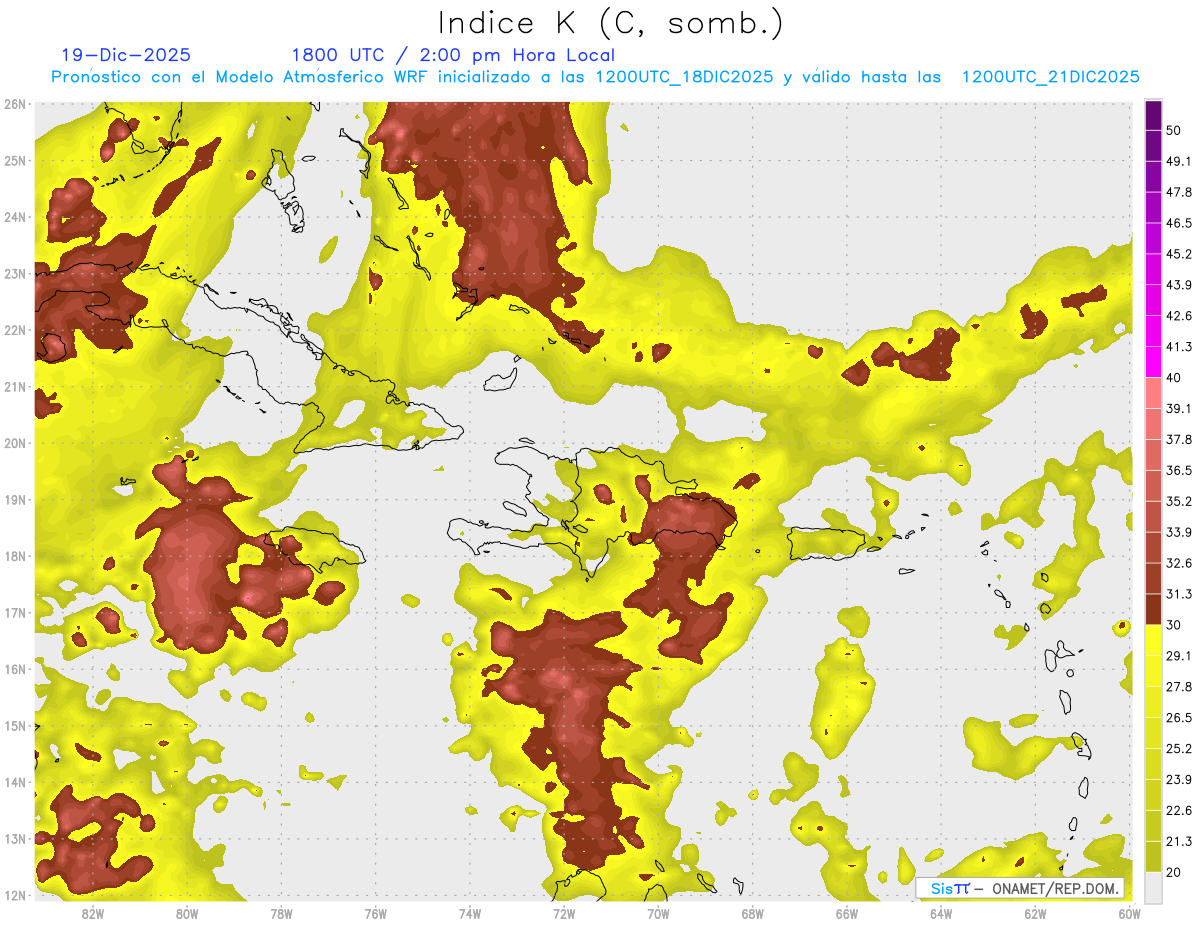
Task: Click the colorbar value 49.1
Action: [x=1180, y=161]
